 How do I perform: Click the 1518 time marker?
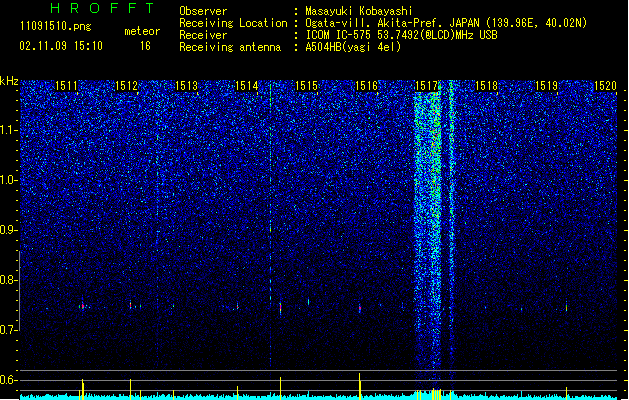click(x=487, y=86)
